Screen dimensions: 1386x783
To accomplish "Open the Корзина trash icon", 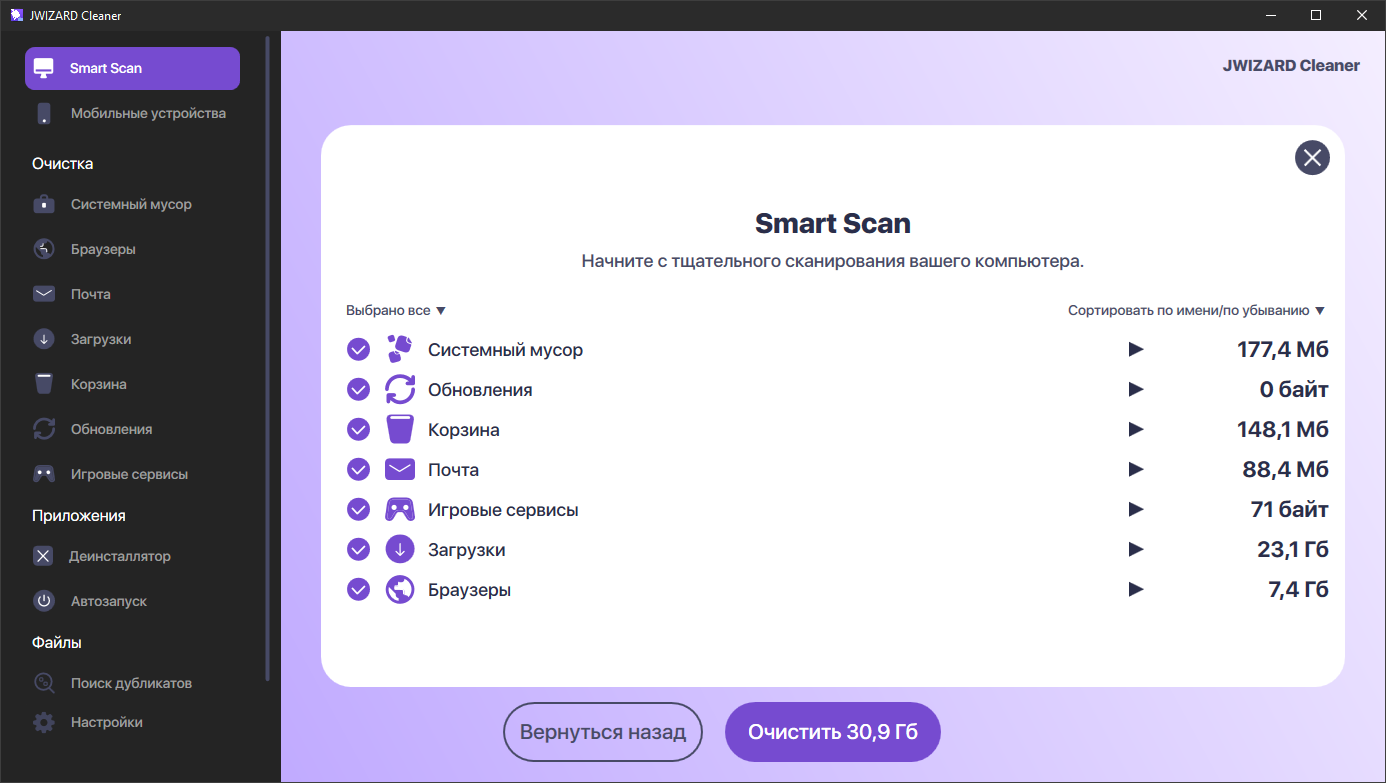I will pyautogui.click(x=44, y=384).
